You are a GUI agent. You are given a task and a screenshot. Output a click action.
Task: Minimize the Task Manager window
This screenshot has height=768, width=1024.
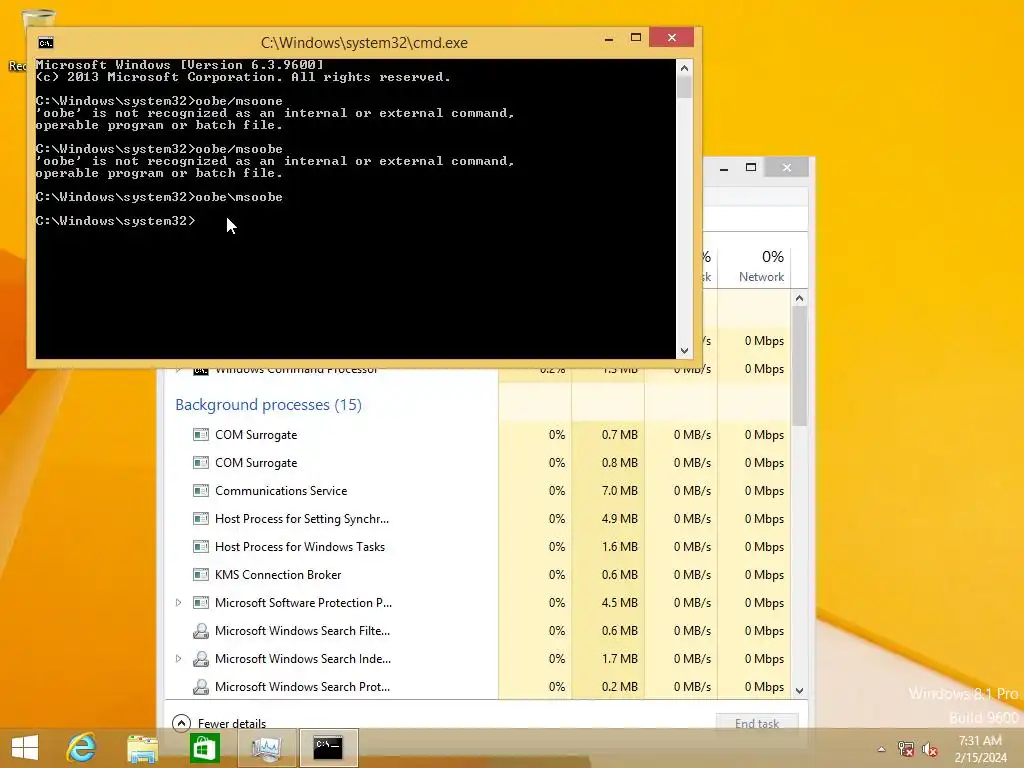click(724, 168)
